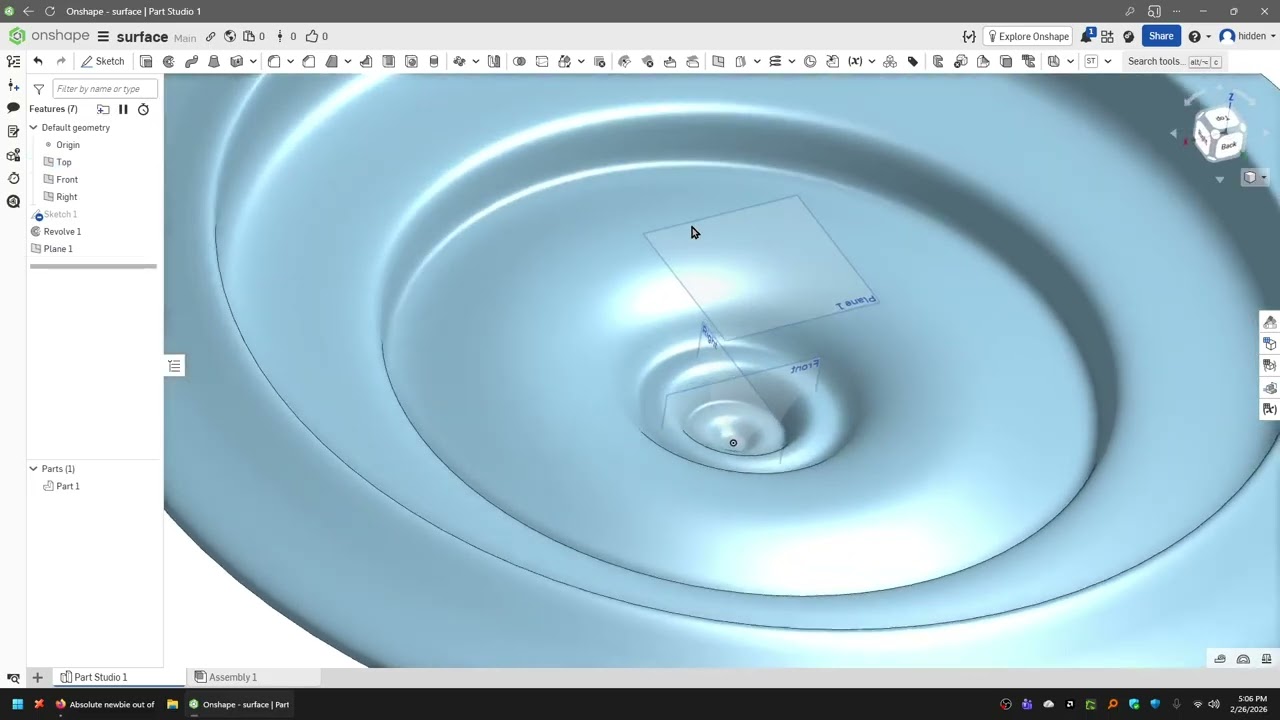This screenshot has height=720, width=1280.
Task: Select Sketch 1 in feature tree
Action: [x=60, y=214]
